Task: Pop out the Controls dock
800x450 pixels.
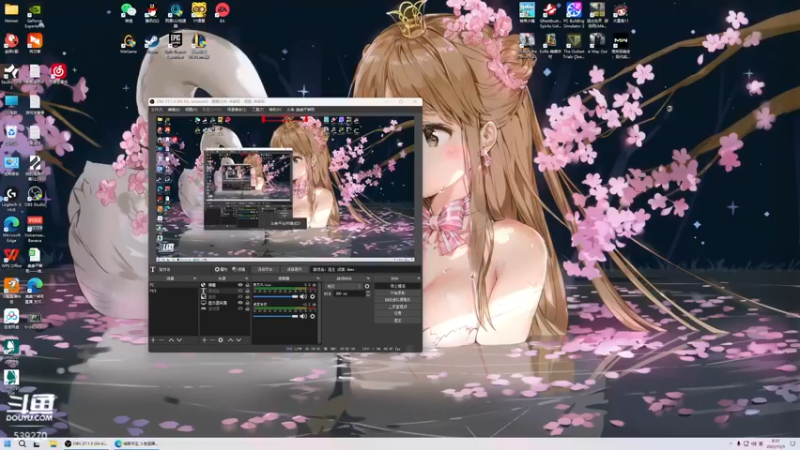Action: click(x=418, y=278)
